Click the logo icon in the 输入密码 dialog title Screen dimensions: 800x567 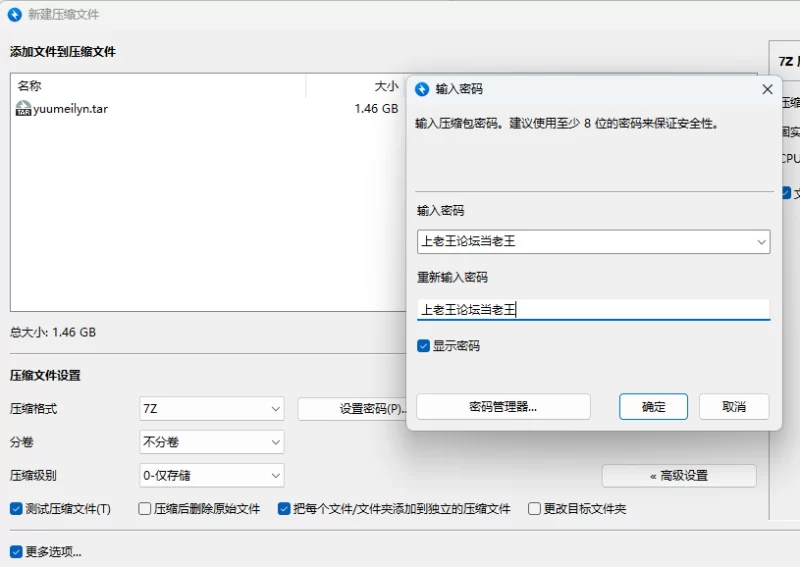click(422, 89)
